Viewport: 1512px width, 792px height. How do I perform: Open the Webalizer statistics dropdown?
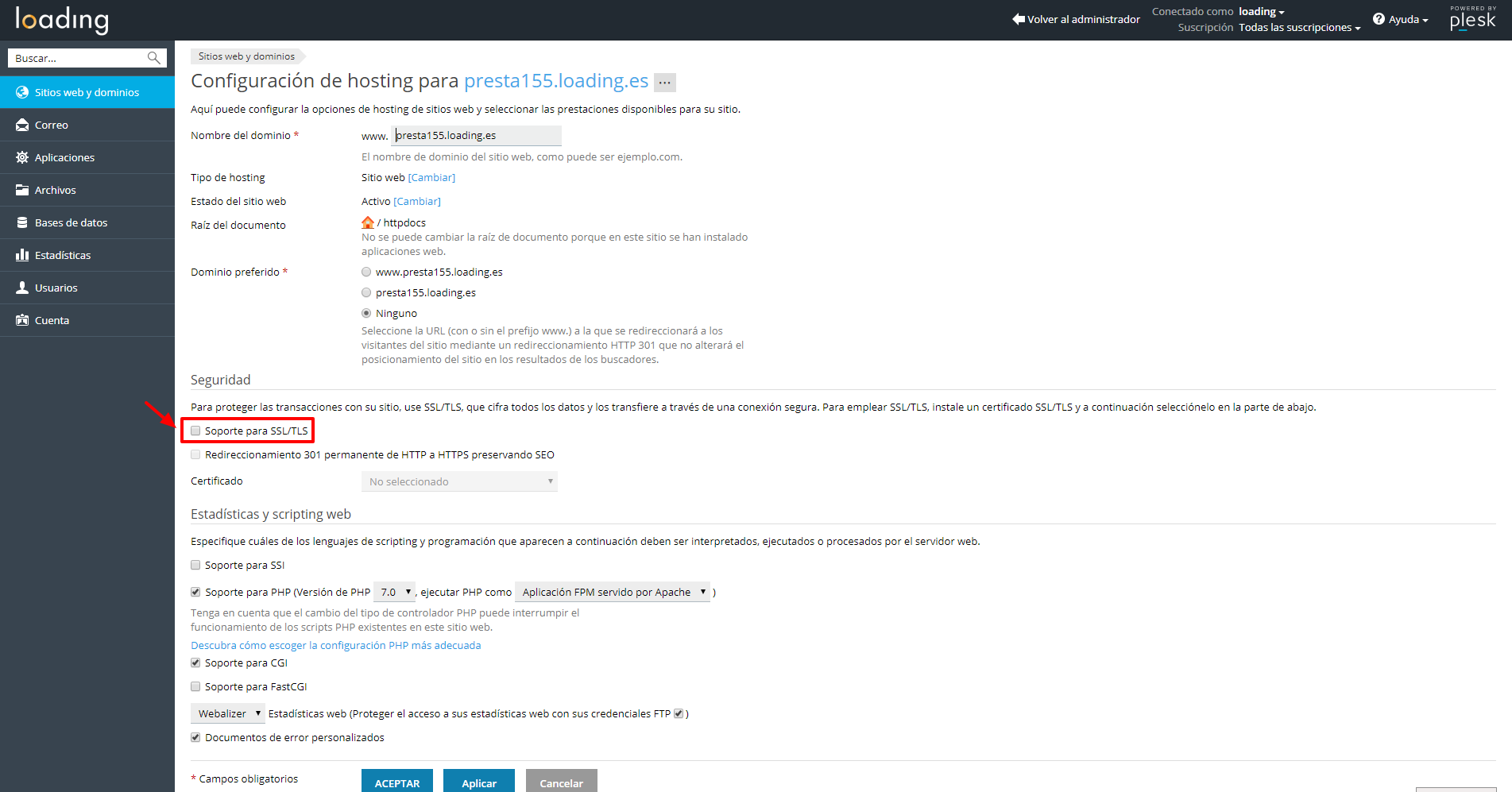tap(227, 713)
